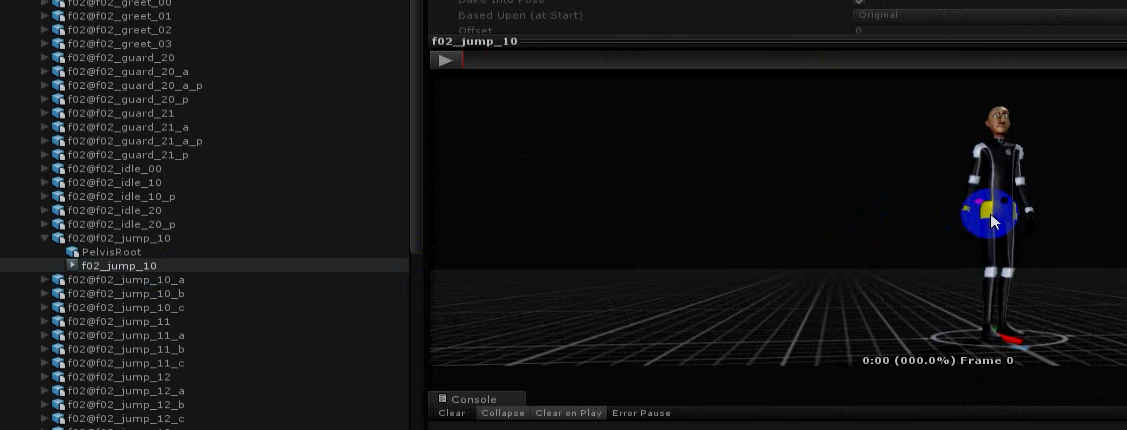Click the cube icon of f02@f02_jump_11_b
This screenshot has width=1127, height=430.
(58, 349)
